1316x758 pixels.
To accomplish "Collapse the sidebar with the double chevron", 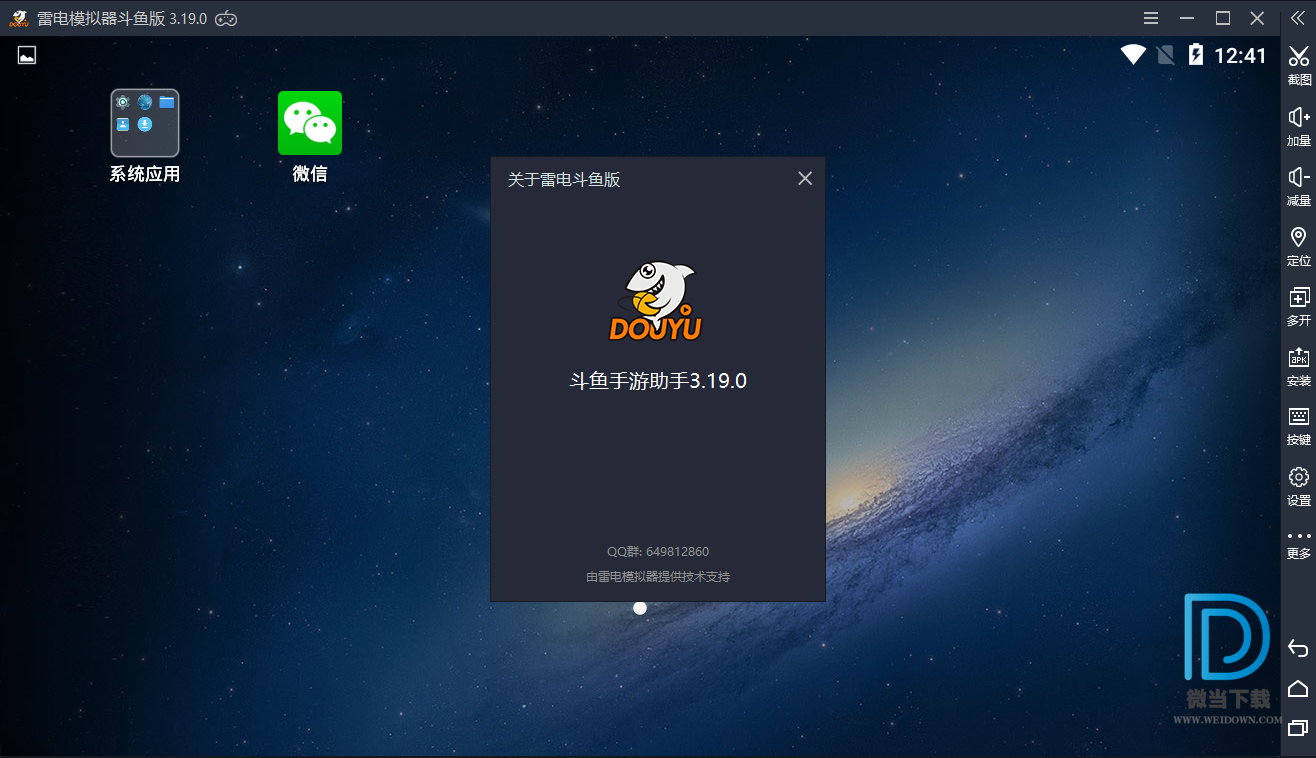I will tap(1298, 18).
